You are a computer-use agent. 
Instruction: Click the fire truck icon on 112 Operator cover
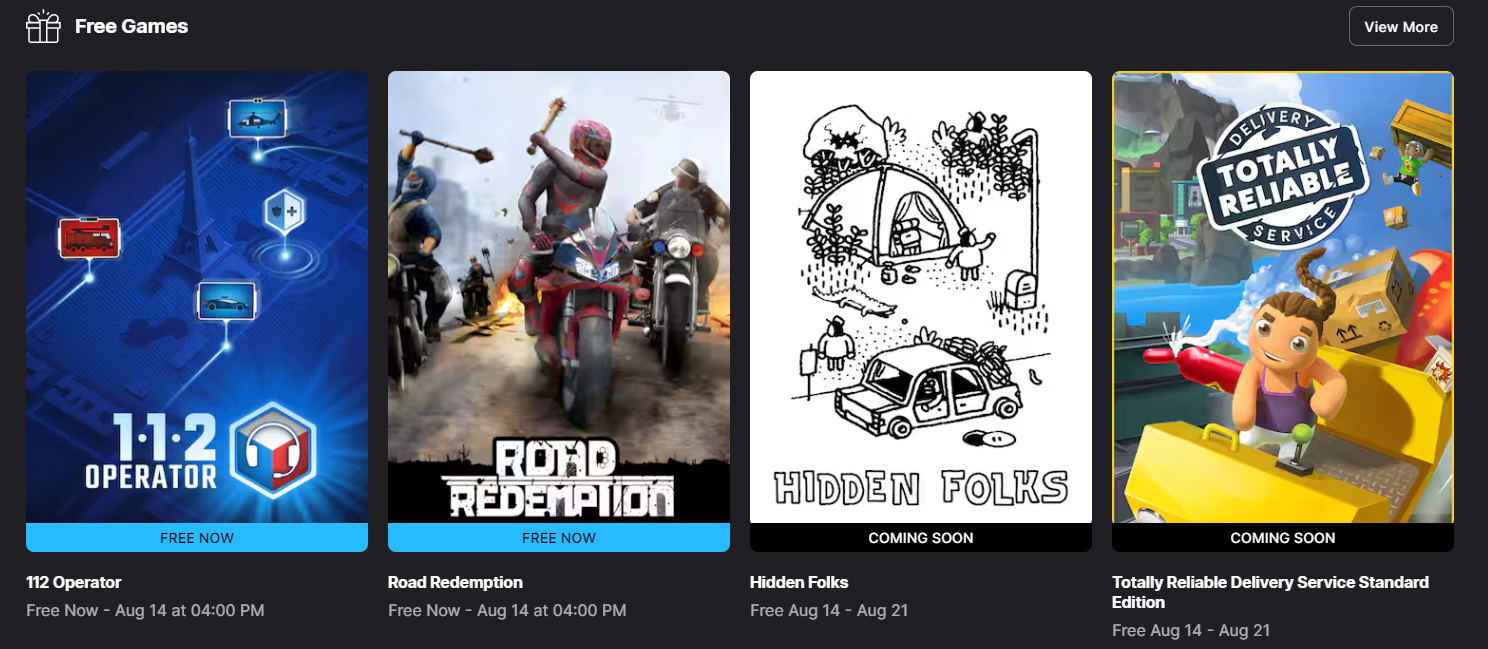tap(90, 238)
